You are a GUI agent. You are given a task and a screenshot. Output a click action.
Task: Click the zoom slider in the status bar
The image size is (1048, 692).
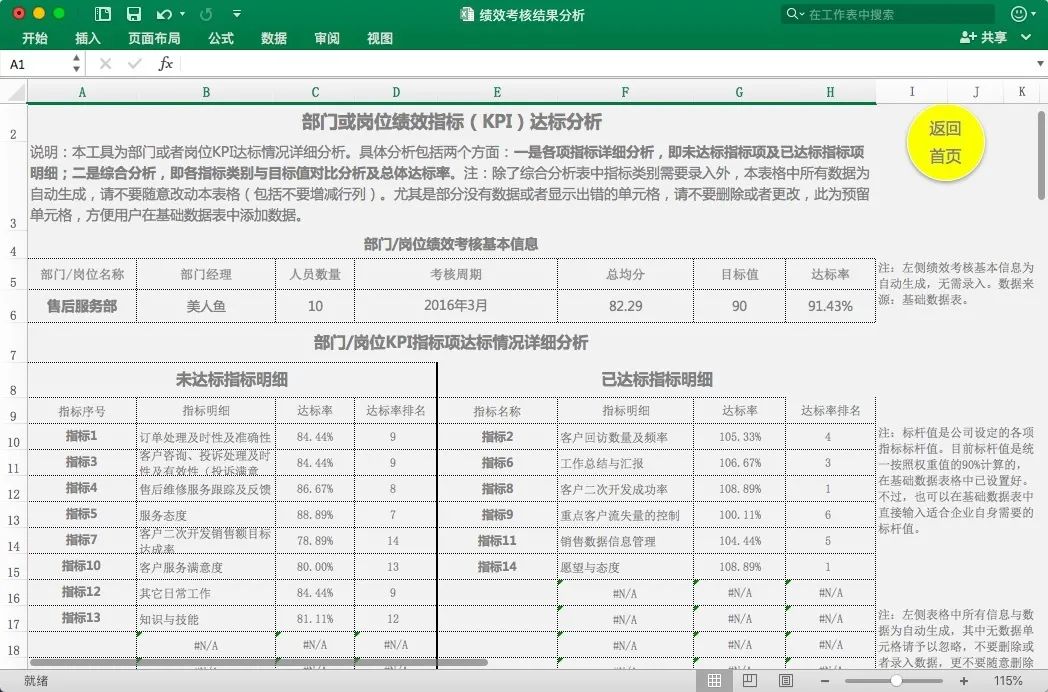click(896, 680)
